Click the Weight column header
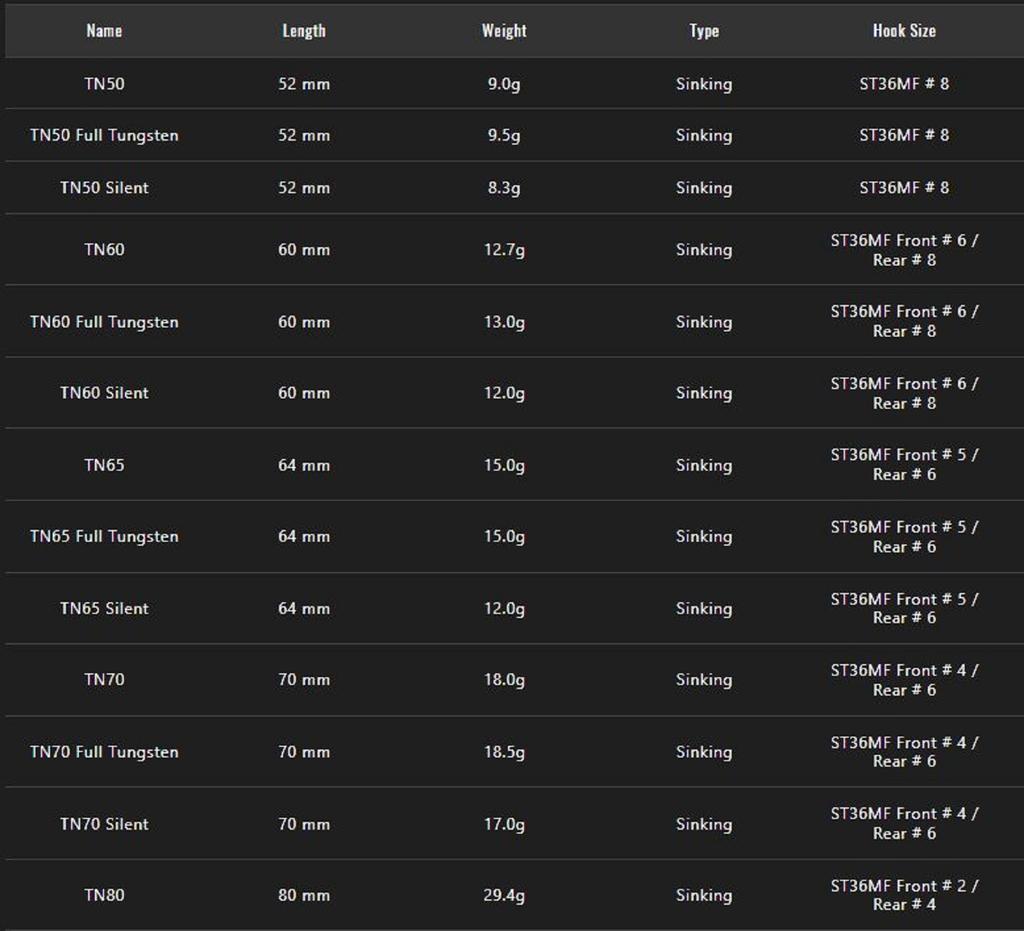This screenshot has width=1024, height=931. point(504,31)
